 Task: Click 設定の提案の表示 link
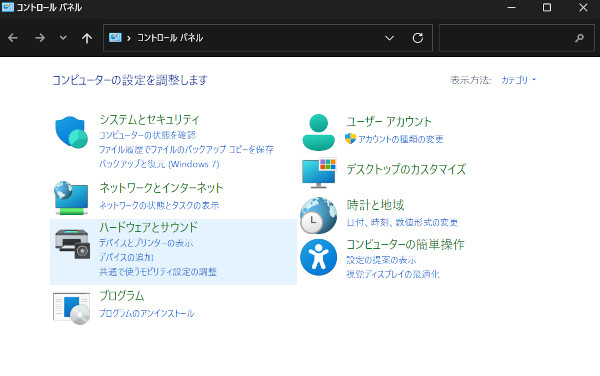point(381,260)
